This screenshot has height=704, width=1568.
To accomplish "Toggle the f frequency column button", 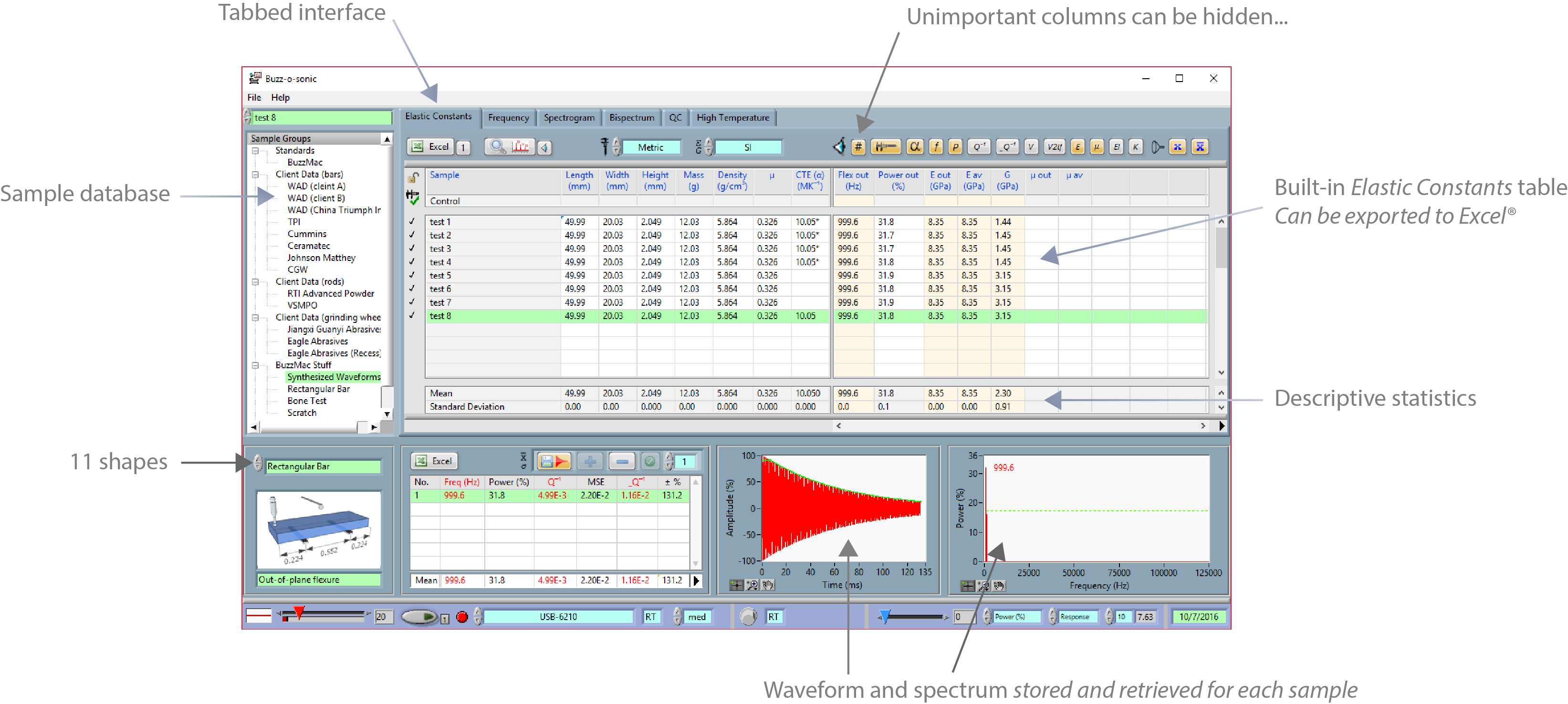I will click(936, 146).
